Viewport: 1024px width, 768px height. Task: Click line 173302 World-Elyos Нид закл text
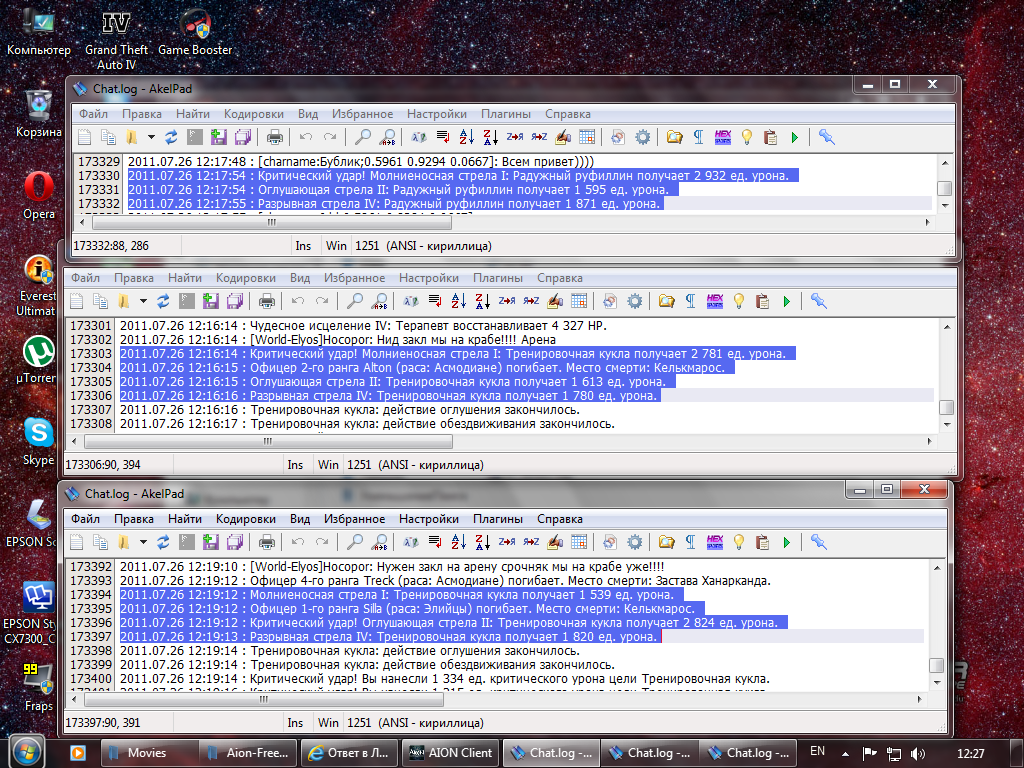pyautogui.click(x=338, y=340)
